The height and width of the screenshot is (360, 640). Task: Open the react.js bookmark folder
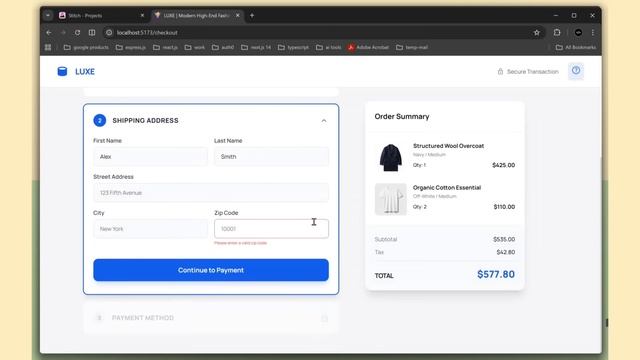[x=165, y=47]
